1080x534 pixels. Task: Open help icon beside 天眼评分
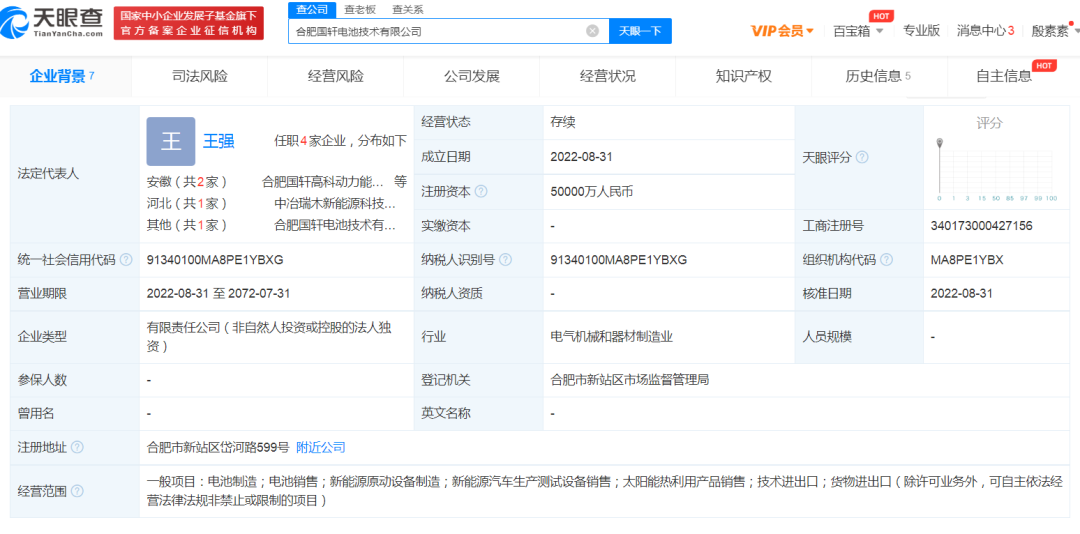[862, 158]
